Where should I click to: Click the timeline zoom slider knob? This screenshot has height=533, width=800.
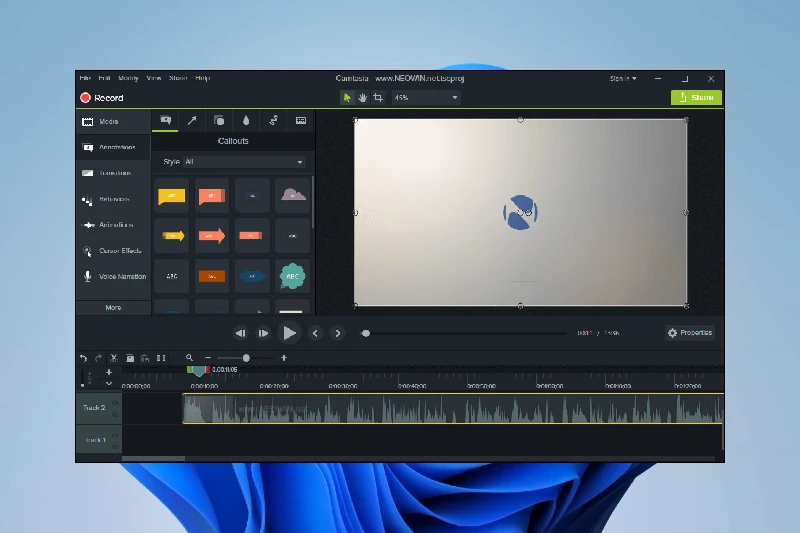[246, 358]
